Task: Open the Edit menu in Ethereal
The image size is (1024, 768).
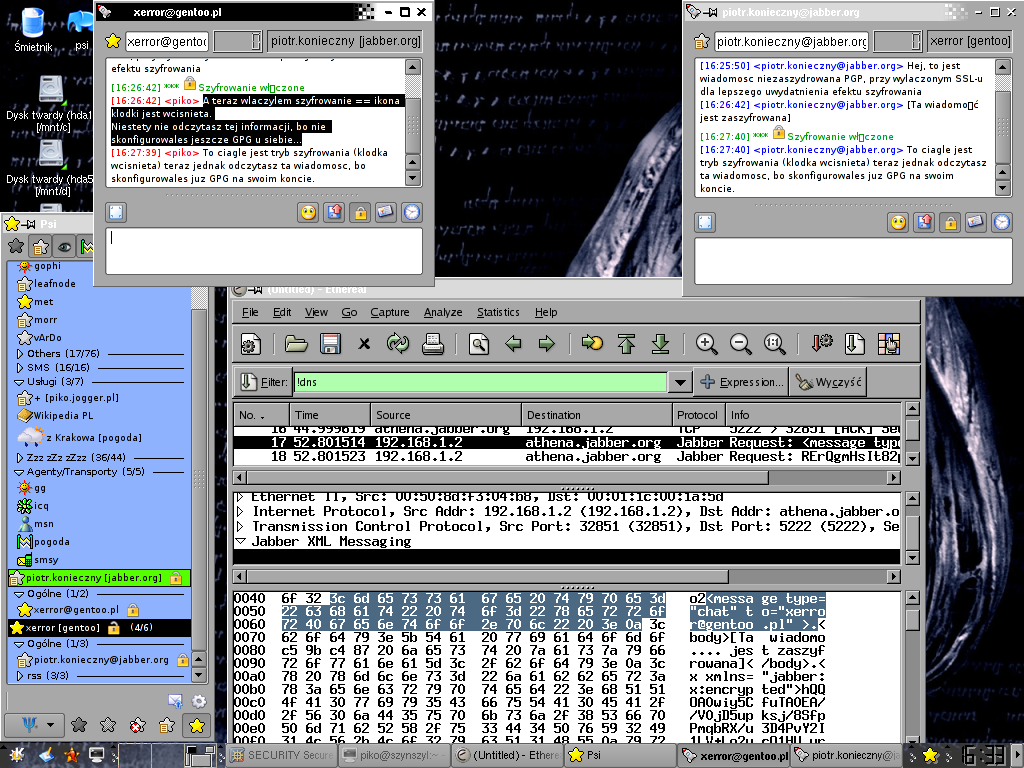Action: pyautogui.click(x=282, y=312)
